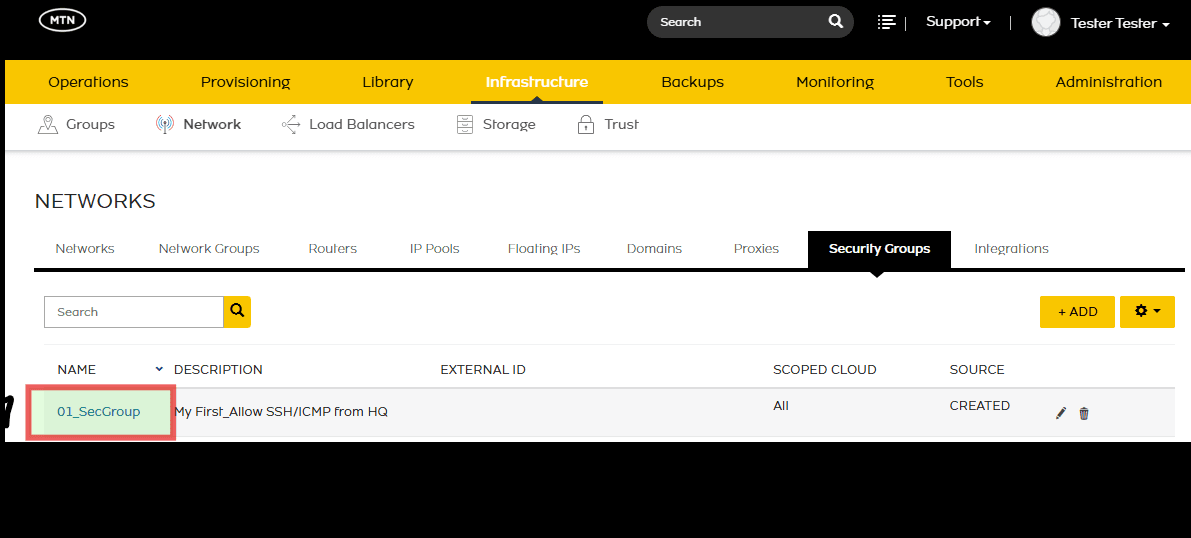The height and width of the screenshot is (538, 1191).
Task: Click description 'My First_Allow SSH/ICMP from HQ'
Action: pyautogui.click(x=282, y=412)
